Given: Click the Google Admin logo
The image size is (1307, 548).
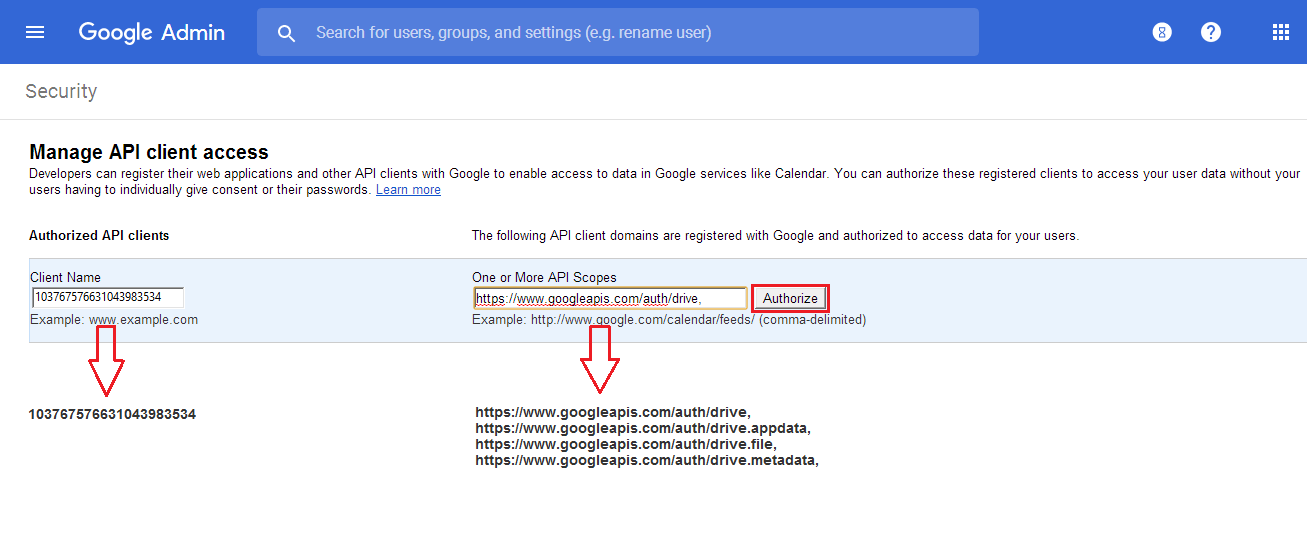Looking at the screenshot, I should tap(152, 32).
